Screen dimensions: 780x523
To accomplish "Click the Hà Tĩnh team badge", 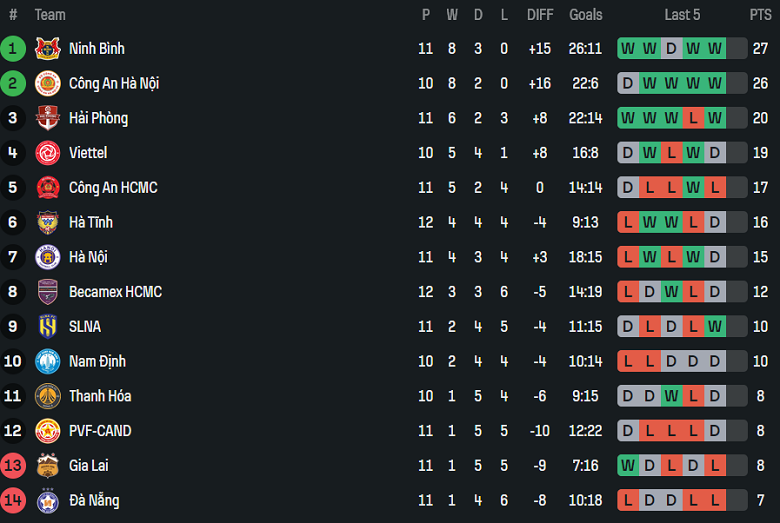I will tap(47, 222).
